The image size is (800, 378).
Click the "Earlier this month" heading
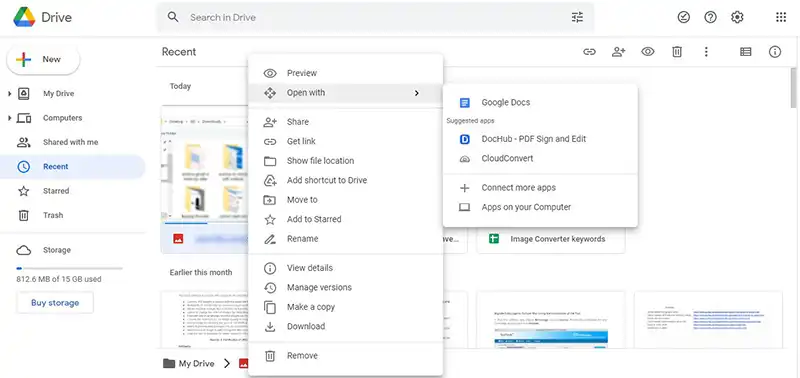click(x=201, y=272)
